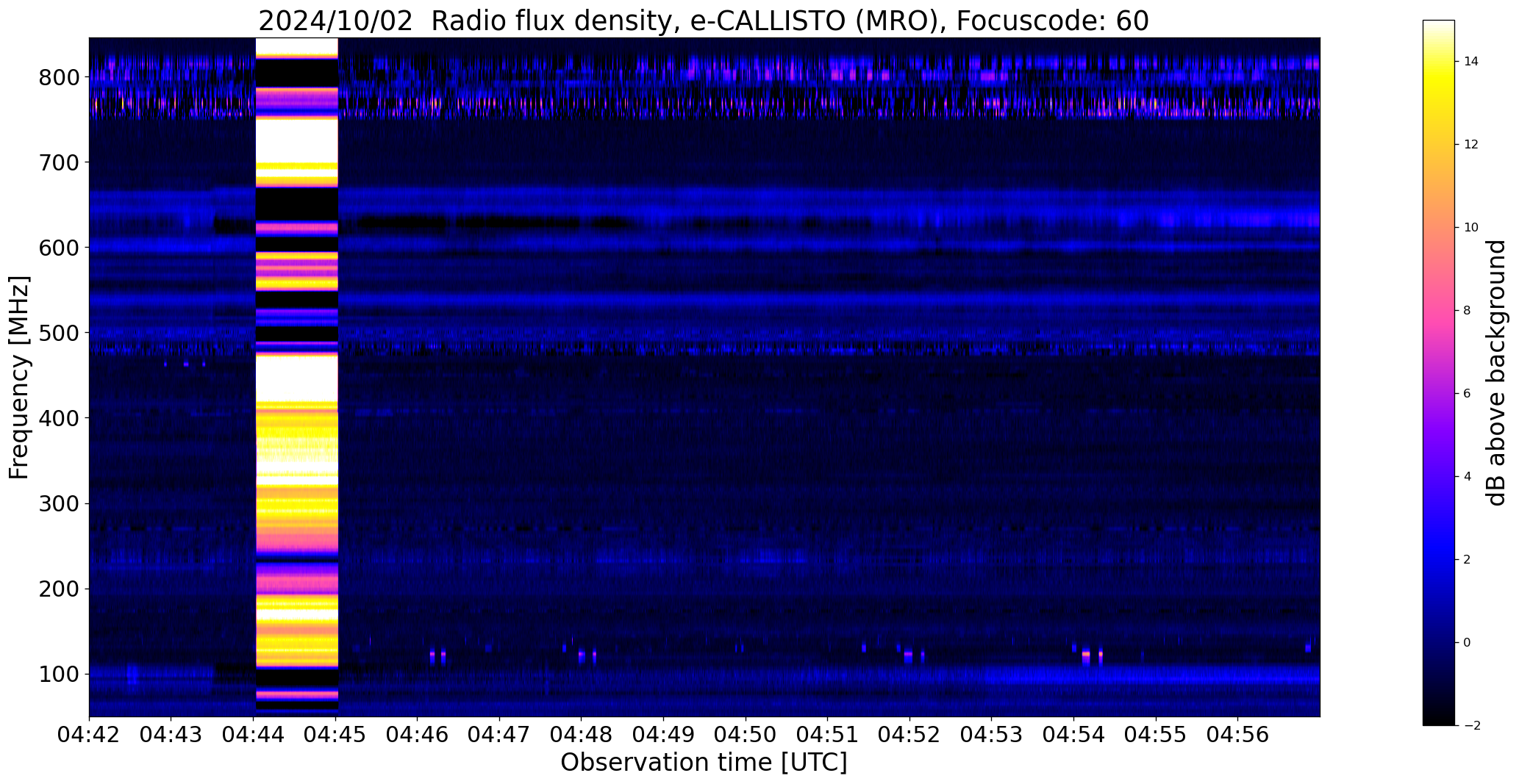Click the colorbar tick label 12
The height and width of the screenshot is (784, 1519).
pos(1471,145)
